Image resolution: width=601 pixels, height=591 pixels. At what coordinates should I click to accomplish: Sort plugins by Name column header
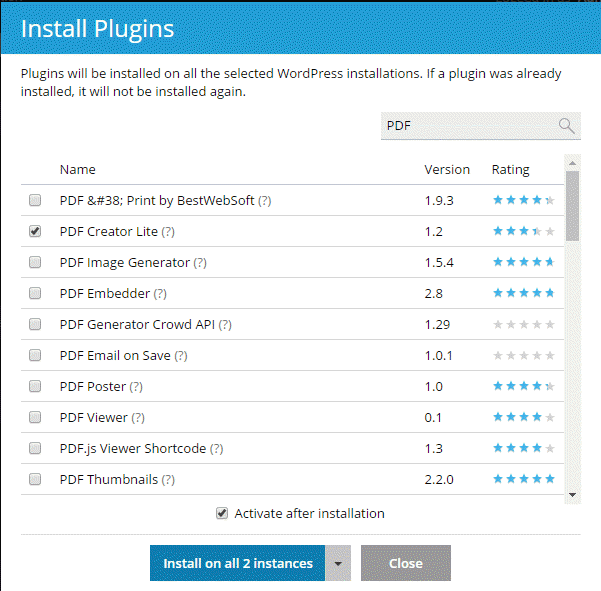[78, 169]
